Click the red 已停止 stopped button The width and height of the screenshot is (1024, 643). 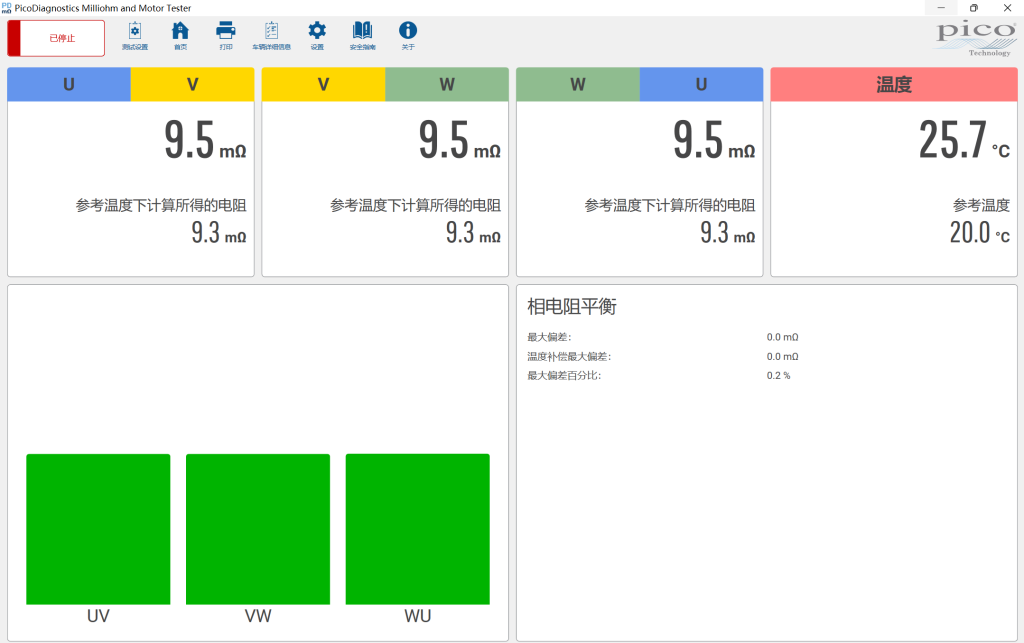coord(56,38)
